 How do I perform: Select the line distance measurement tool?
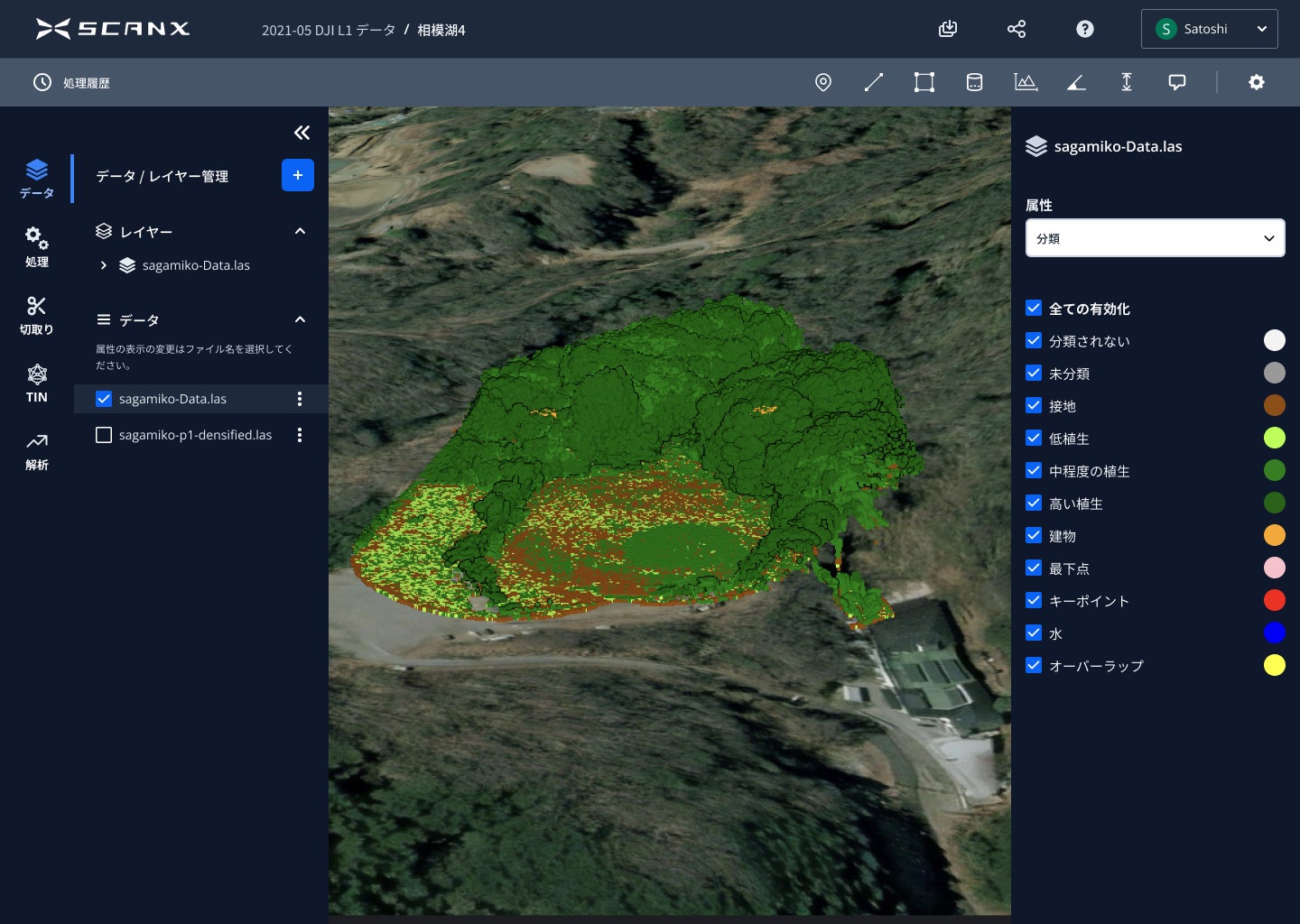(x=873, y=82)
